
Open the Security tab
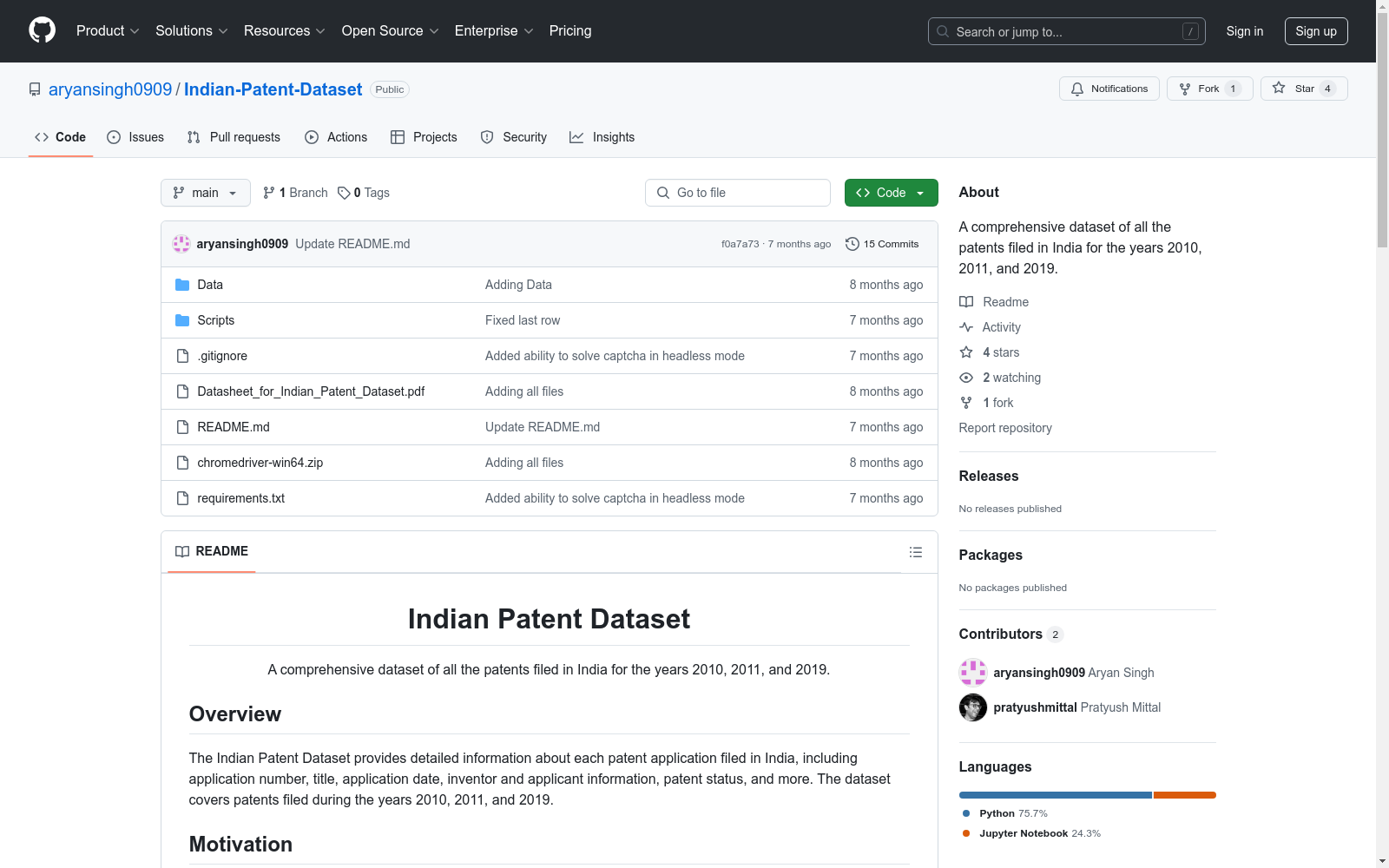click(514, 137)
